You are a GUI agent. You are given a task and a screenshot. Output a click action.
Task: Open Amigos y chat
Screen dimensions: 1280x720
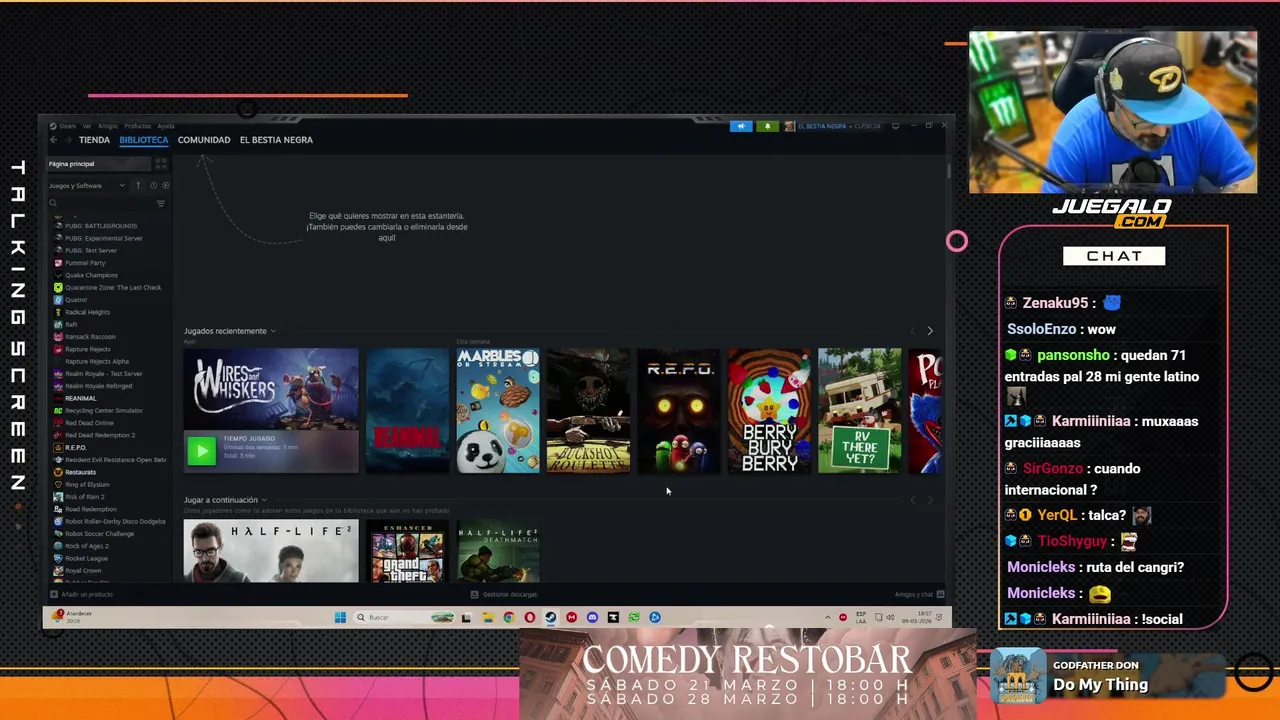click(913, 594)
